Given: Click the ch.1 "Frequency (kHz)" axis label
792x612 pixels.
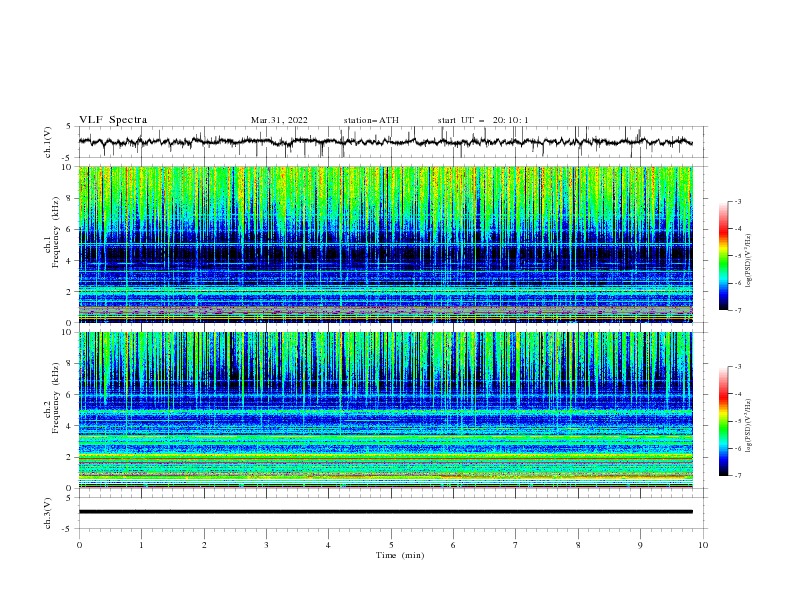Looking at the screenshot, I should [57, 230].
